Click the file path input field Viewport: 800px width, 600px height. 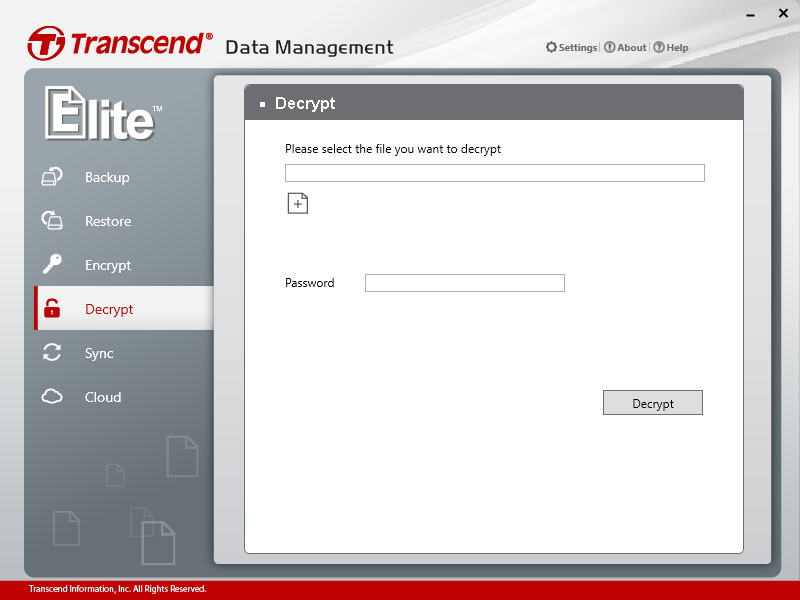point(494,173)
